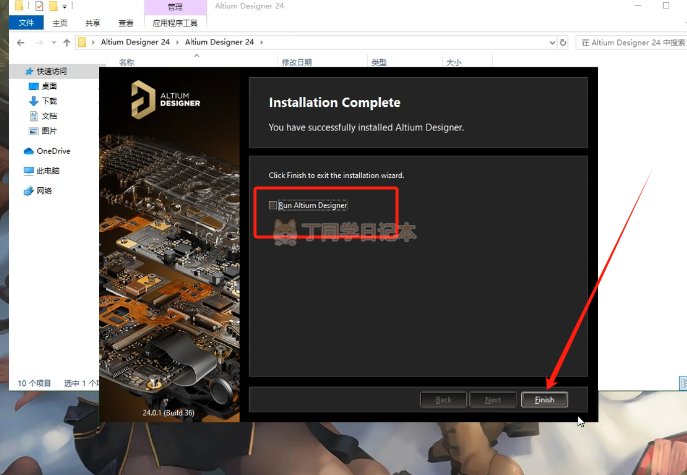This screenshot has height=475, width=687.
Task: Switch to the 共享 ribbon tab
Action: point(93,23)
